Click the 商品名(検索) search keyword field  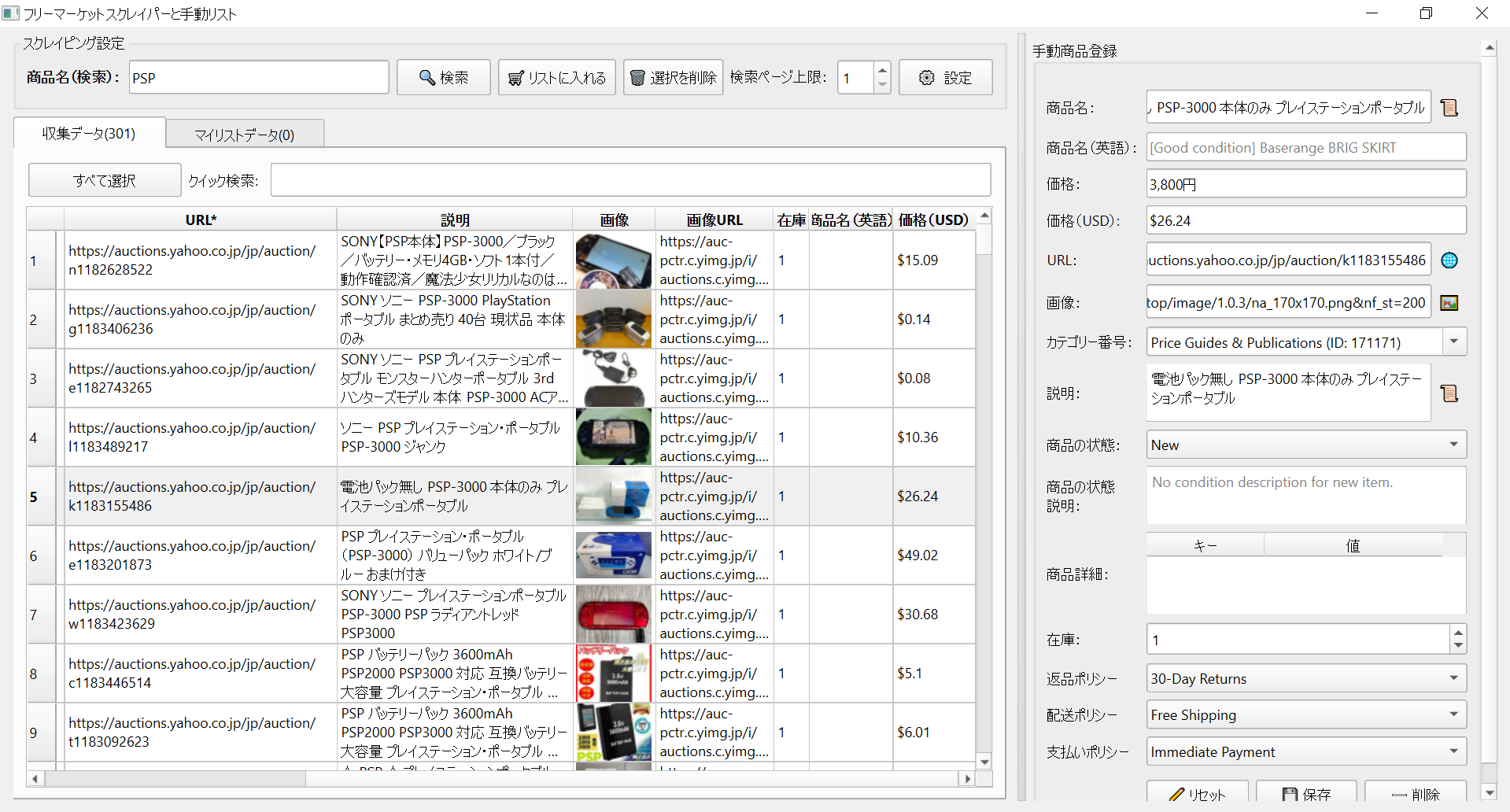[x=259, y=77]
